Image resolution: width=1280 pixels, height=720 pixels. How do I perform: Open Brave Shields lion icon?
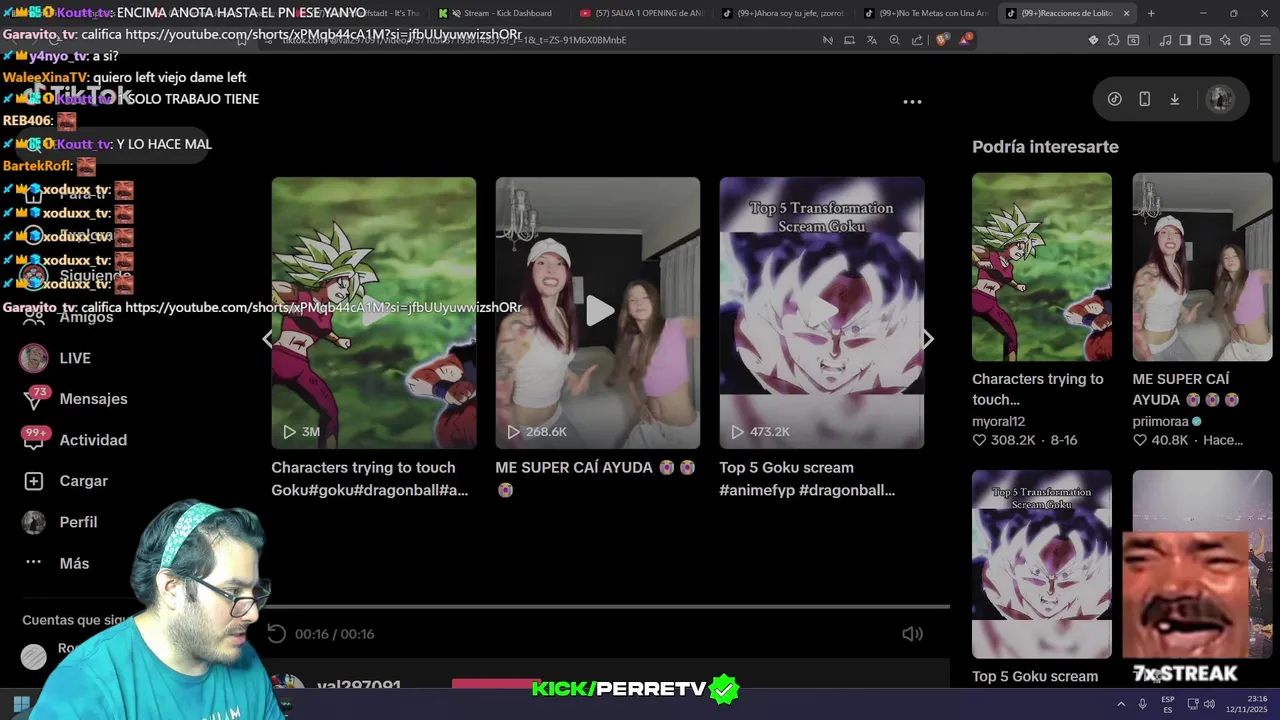(942, 40)
